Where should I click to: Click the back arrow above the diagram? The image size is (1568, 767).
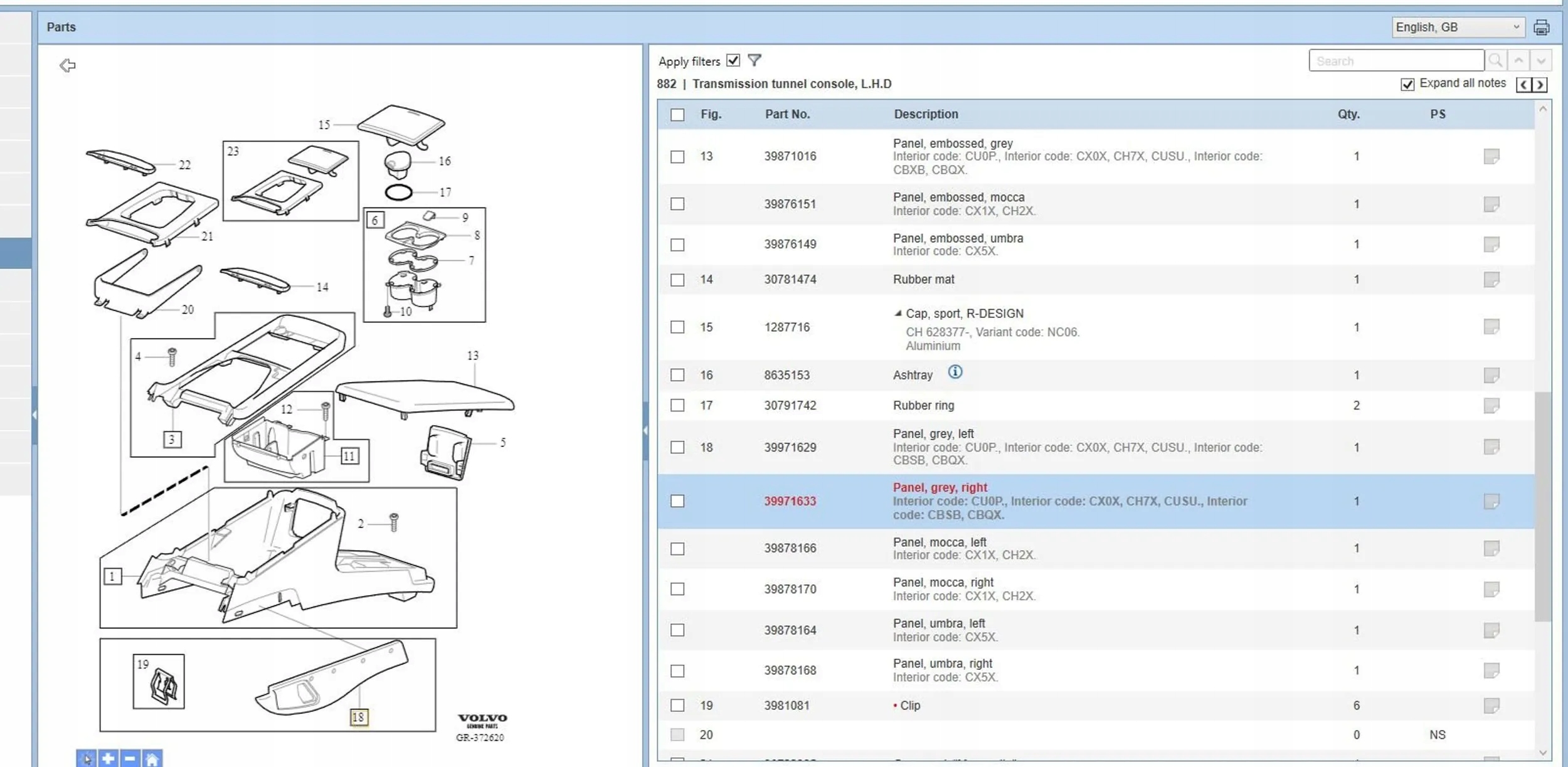(67, 65)
